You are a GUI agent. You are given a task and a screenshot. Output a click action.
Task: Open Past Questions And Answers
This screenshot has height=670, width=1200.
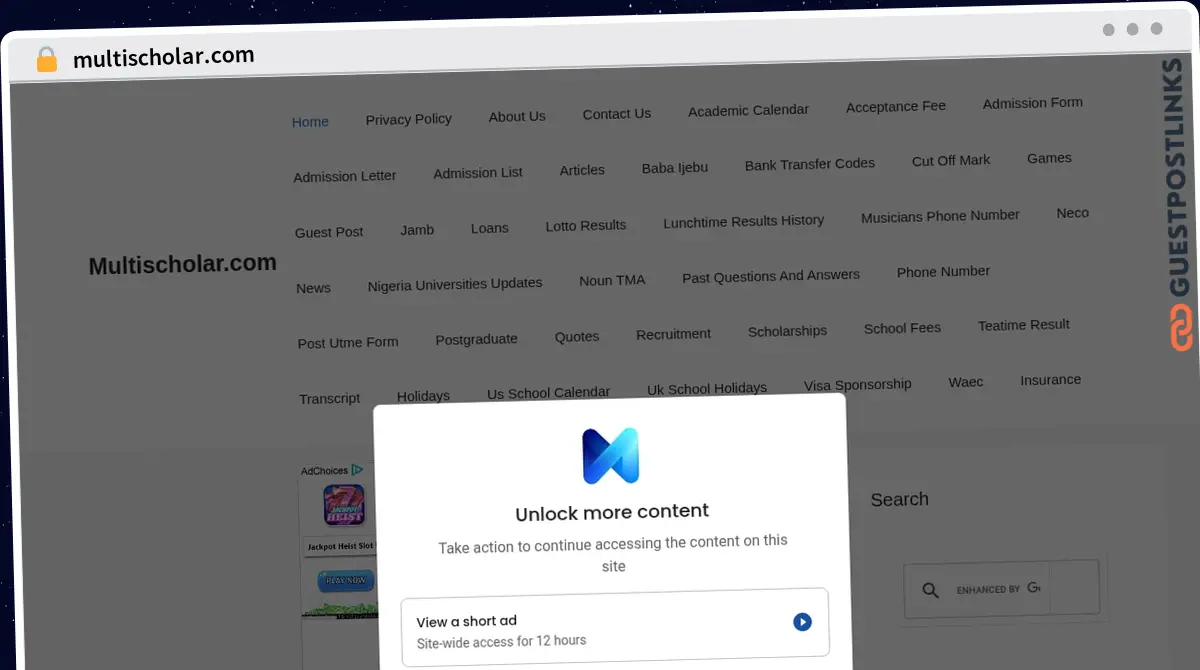click(770, 276)
